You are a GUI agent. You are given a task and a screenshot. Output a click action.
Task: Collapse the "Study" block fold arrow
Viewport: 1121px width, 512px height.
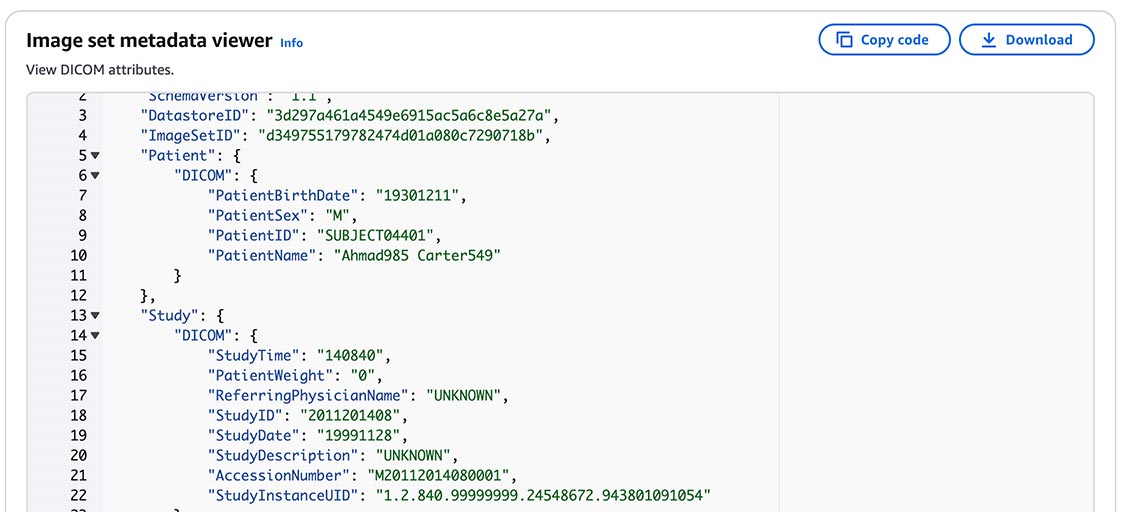pyautogui.click(x=95, y=315)
